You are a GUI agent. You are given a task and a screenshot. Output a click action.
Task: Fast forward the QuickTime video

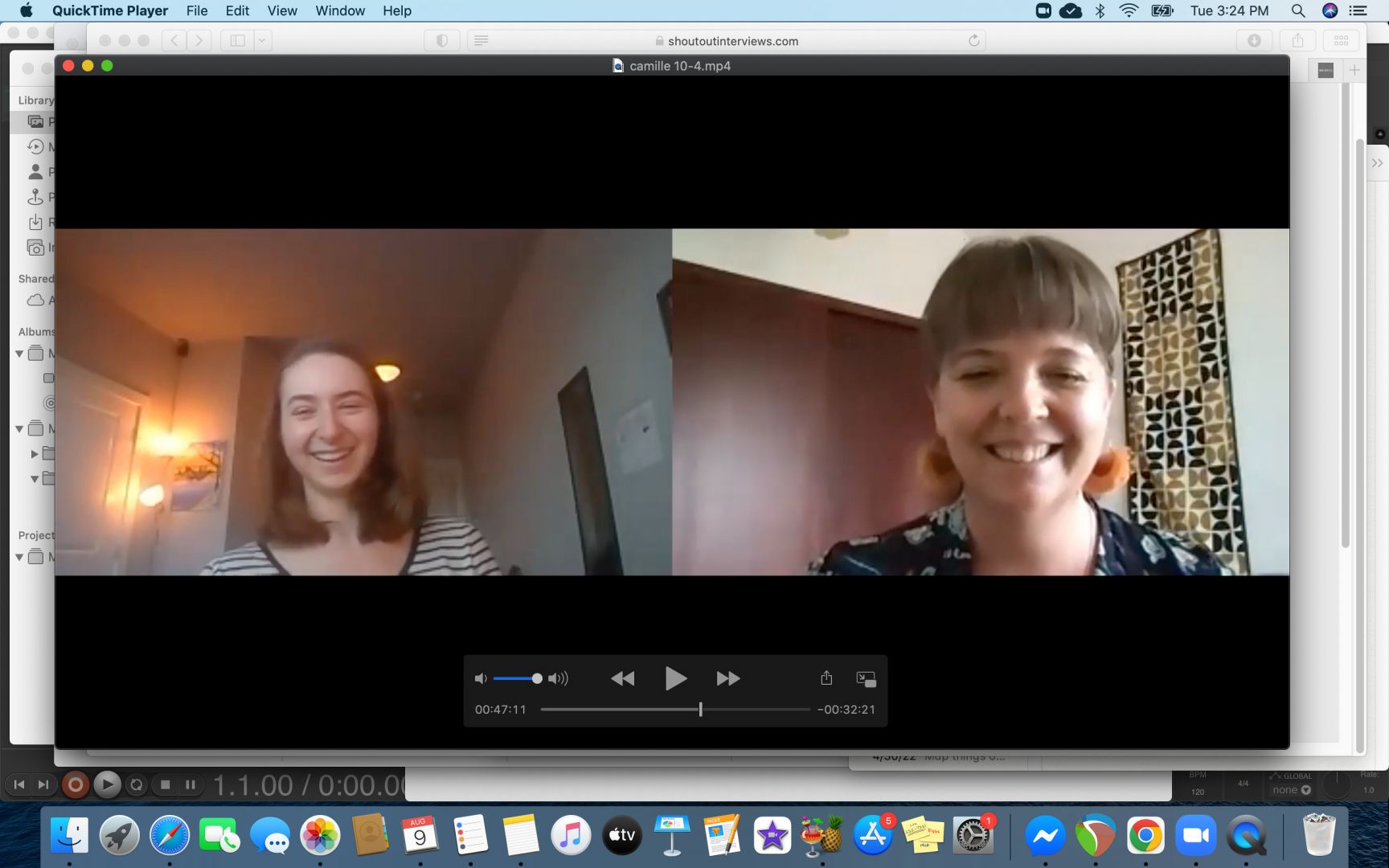[x=727, y=679]
